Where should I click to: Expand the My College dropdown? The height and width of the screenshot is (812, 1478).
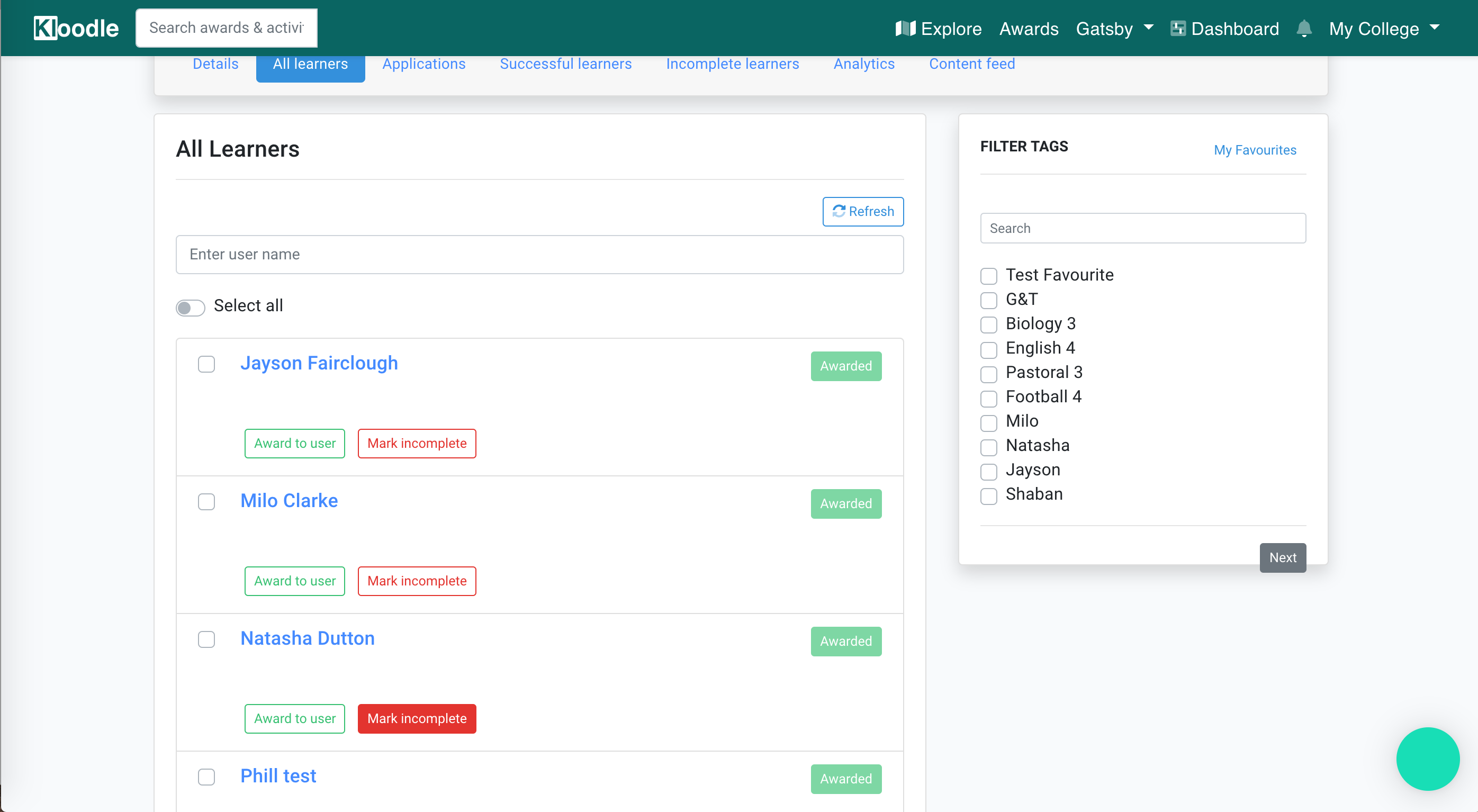coord(1384,28)
